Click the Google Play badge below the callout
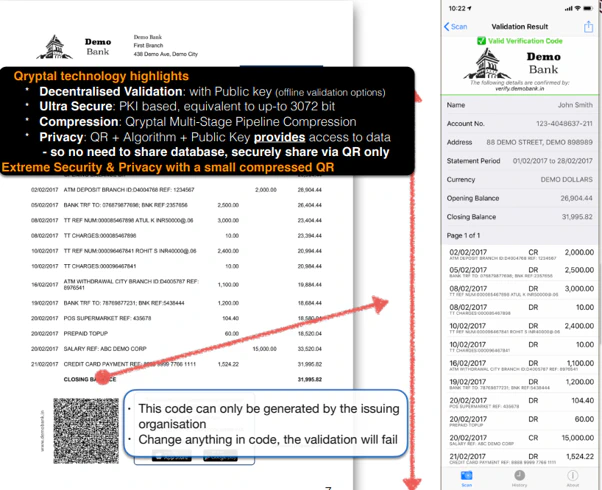602x490 pixels. pos(218,456)
